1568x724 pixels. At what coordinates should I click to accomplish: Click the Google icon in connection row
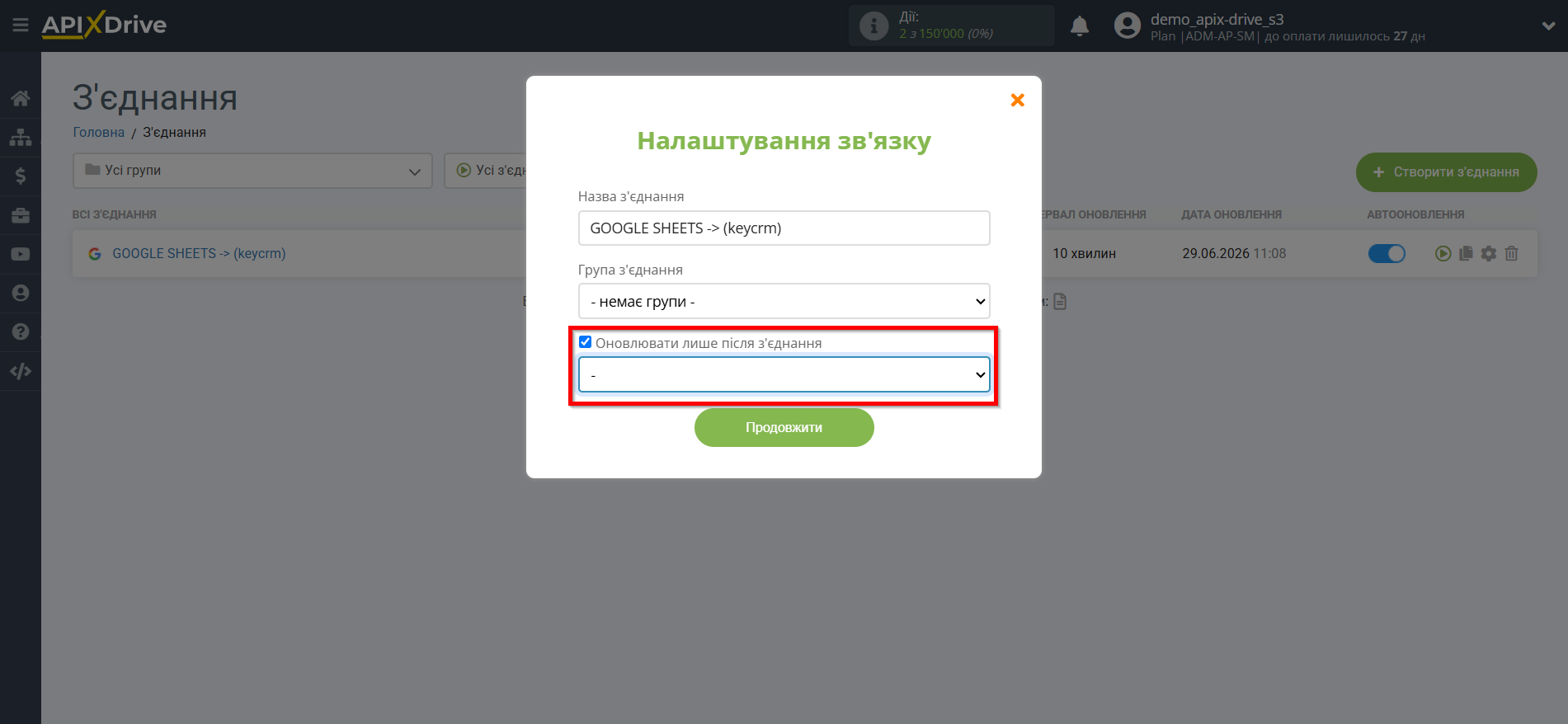(x=95, y=254)
